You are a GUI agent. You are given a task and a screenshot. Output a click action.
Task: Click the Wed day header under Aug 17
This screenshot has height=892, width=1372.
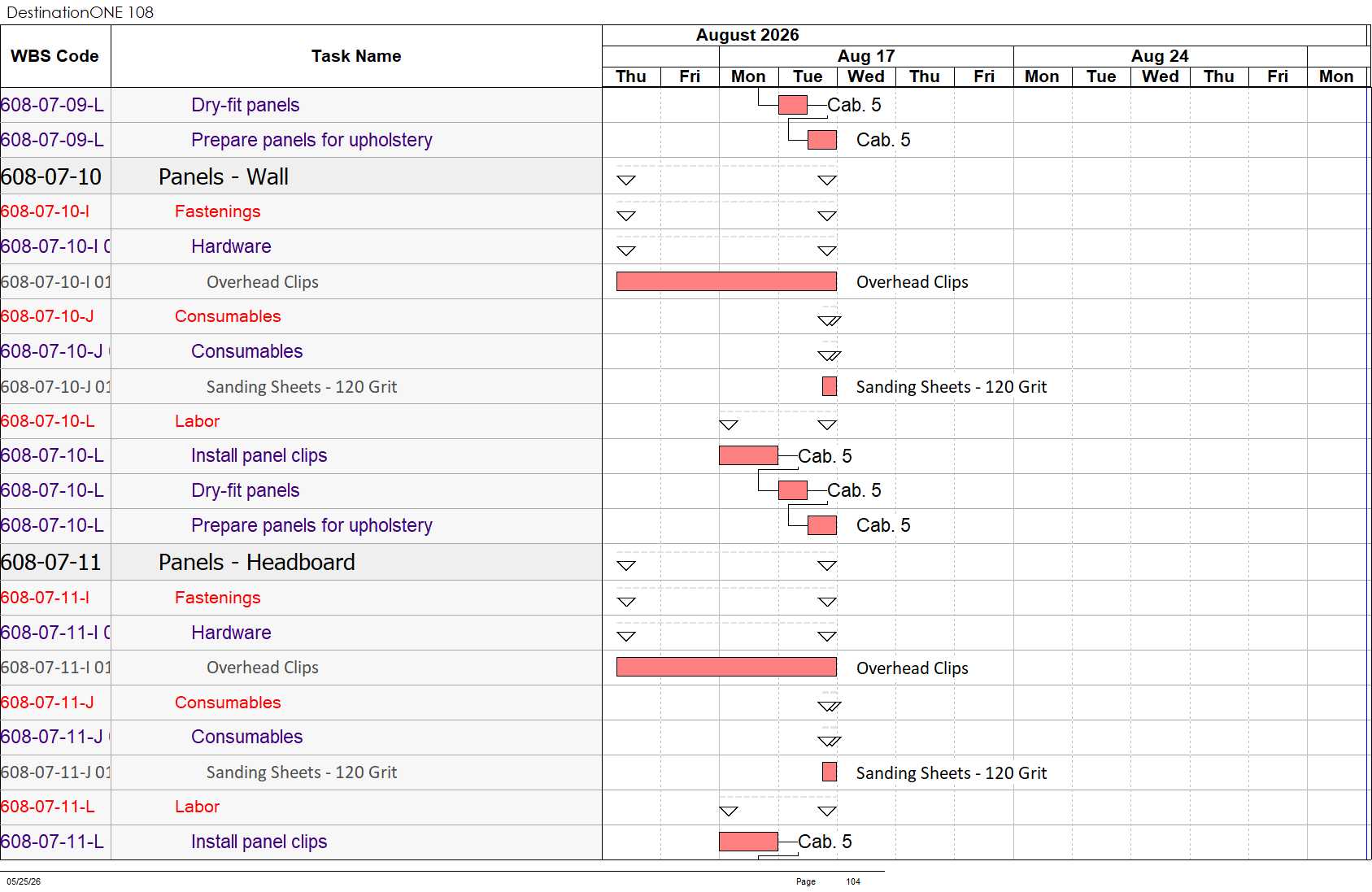pos(866,76)
